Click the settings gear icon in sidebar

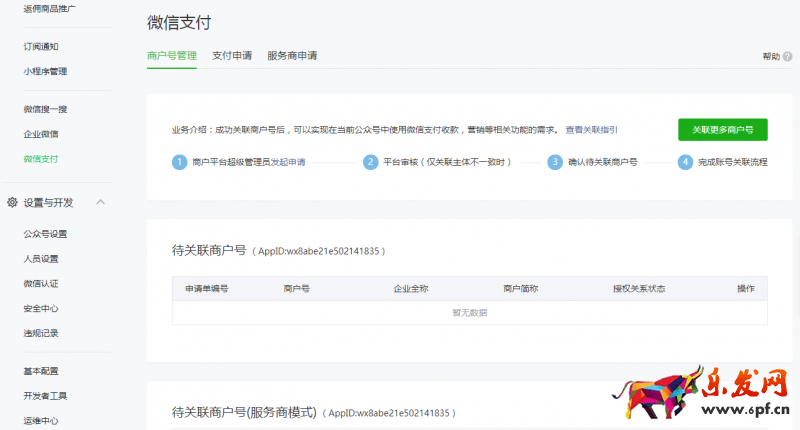pyautogui.click(x=12, y=203)
